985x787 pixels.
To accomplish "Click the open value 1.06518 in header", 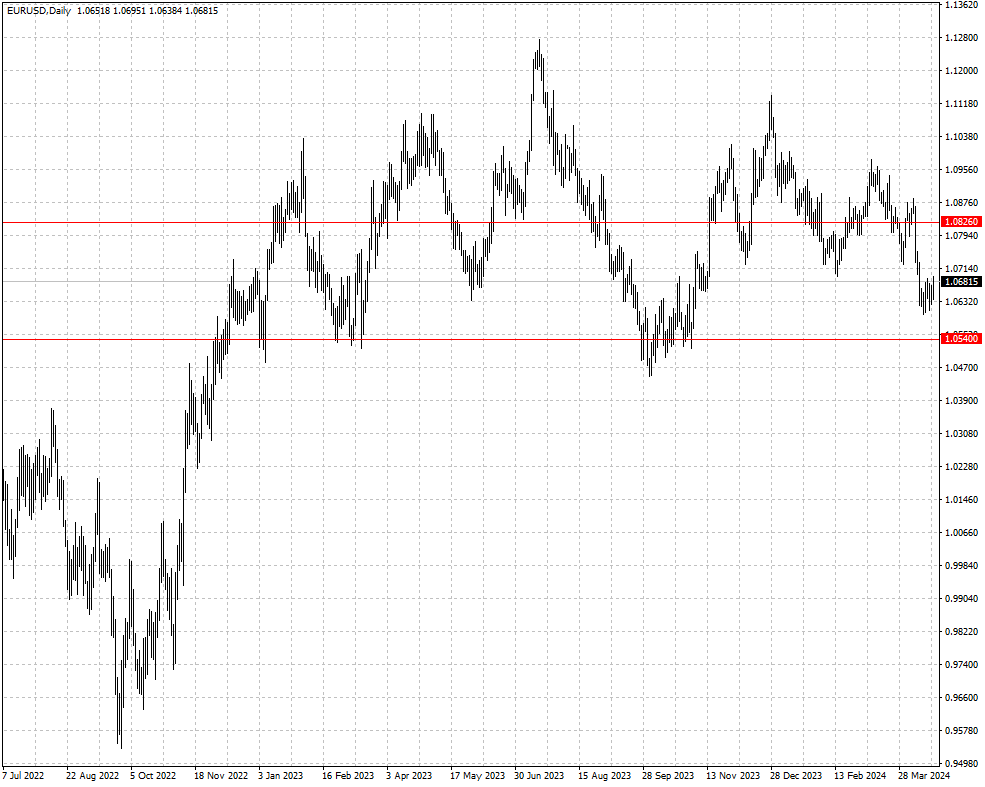I will [93, 11].
